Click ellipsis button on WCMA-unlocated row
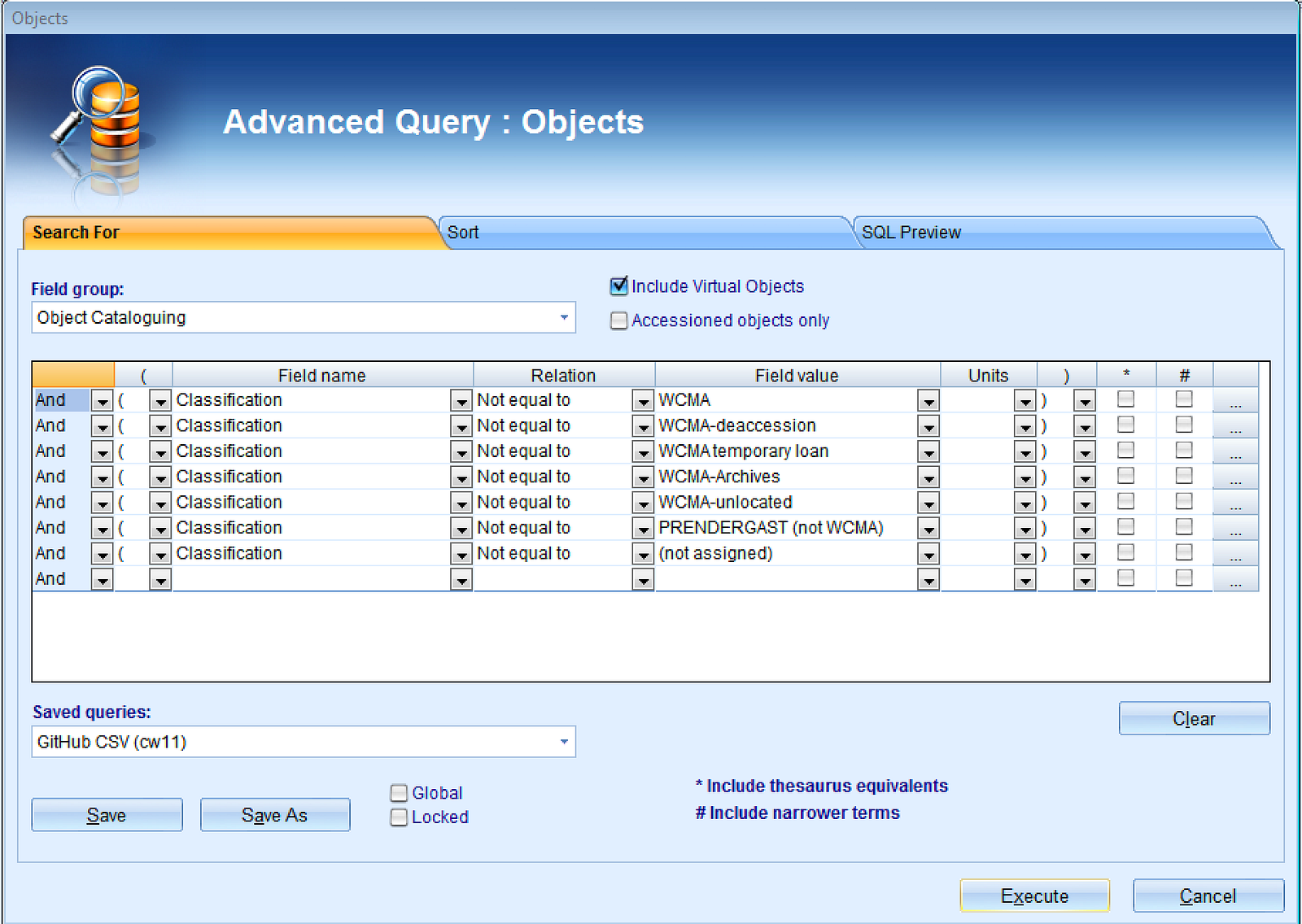Viewport: 1302px width, 924px height. (1235, 503)
